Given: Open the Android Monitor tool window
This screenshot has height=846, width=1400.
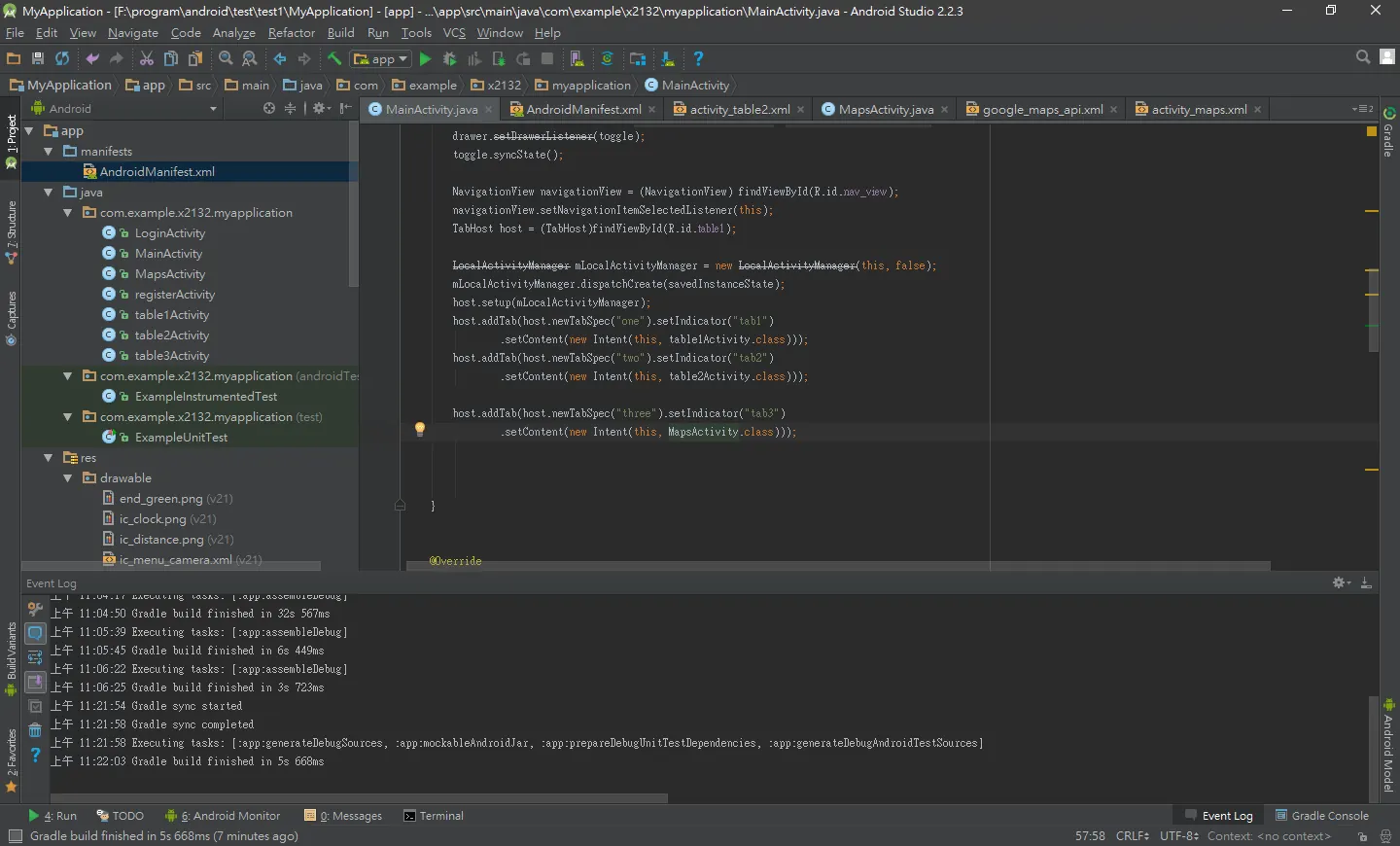Looking at the screenshot, I should click(223, 816).
